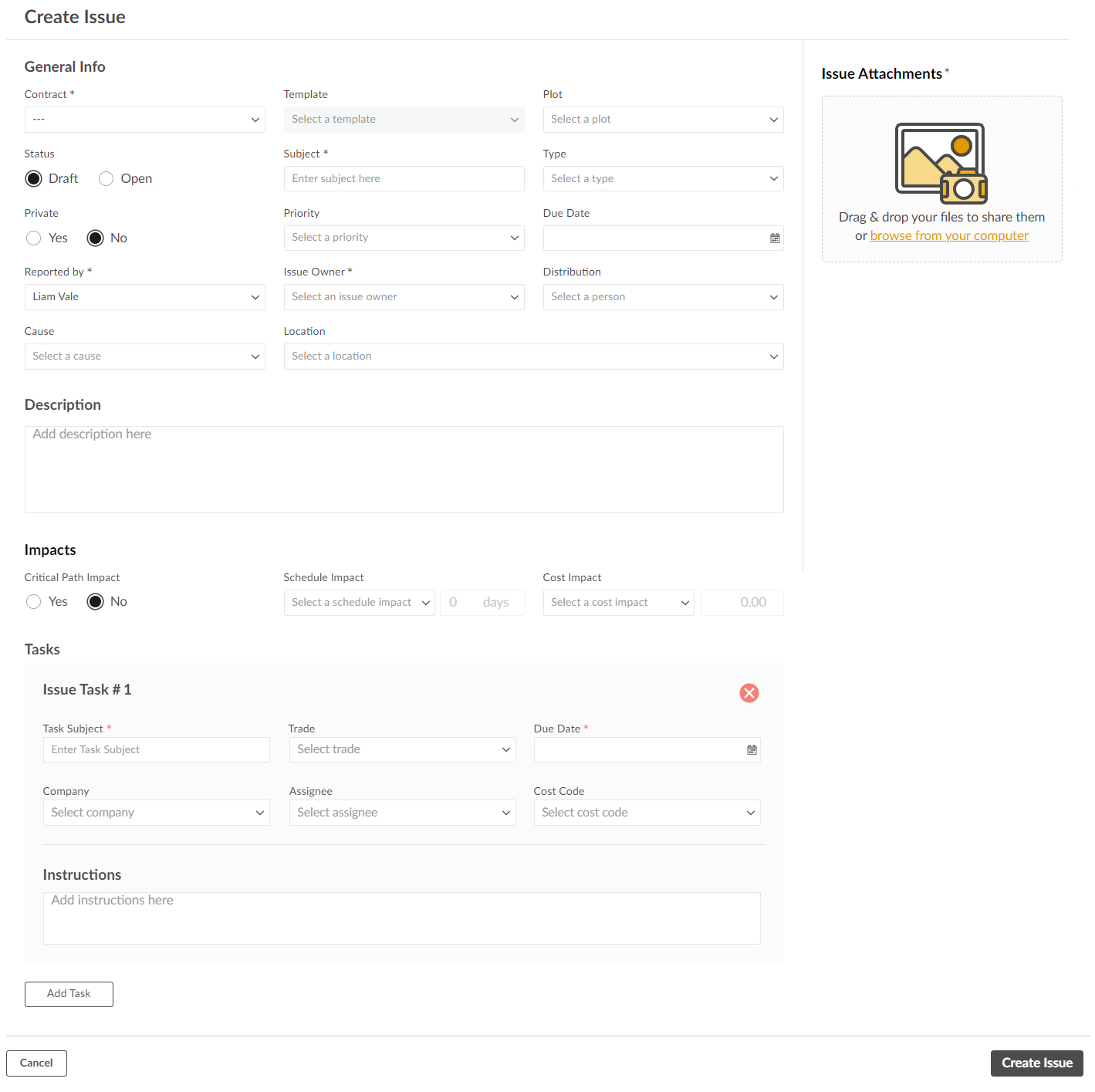Click the cost impact amount field
Viewport: 1095px width, 1092px height.
(742, 603)
